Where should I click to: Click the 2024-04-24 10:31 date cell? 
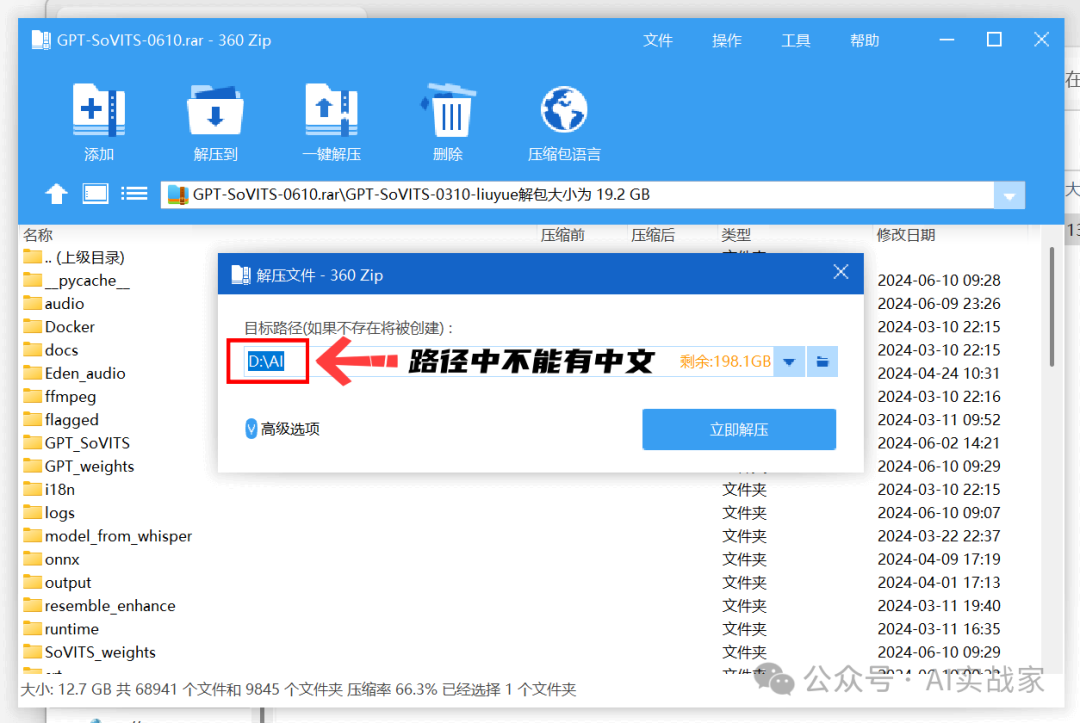tap(939, 373)
